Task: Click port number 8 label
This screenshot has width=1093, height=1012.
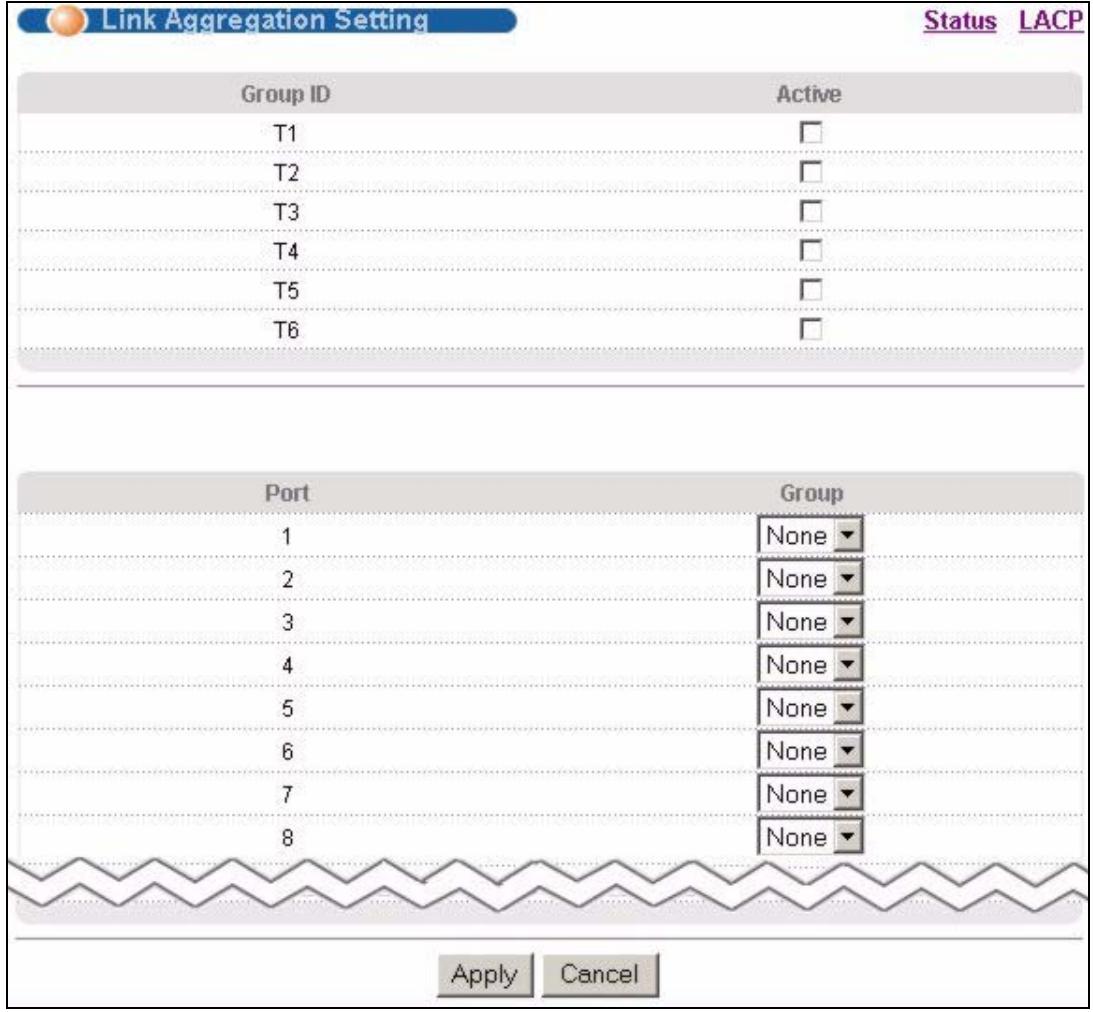Action: click(287, 838)
